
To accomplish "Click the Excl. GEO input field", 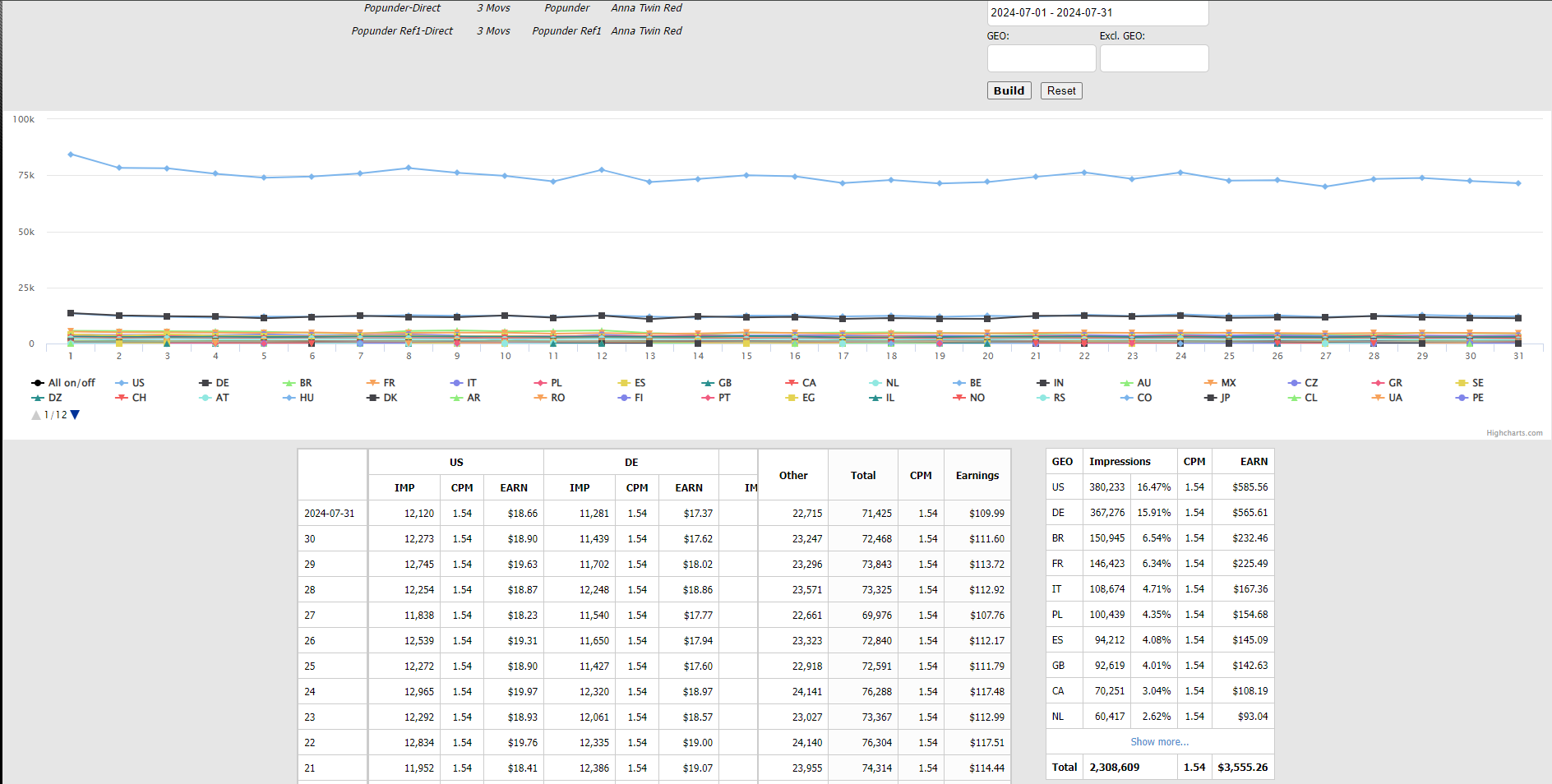I will click(x=1153, y=58).
